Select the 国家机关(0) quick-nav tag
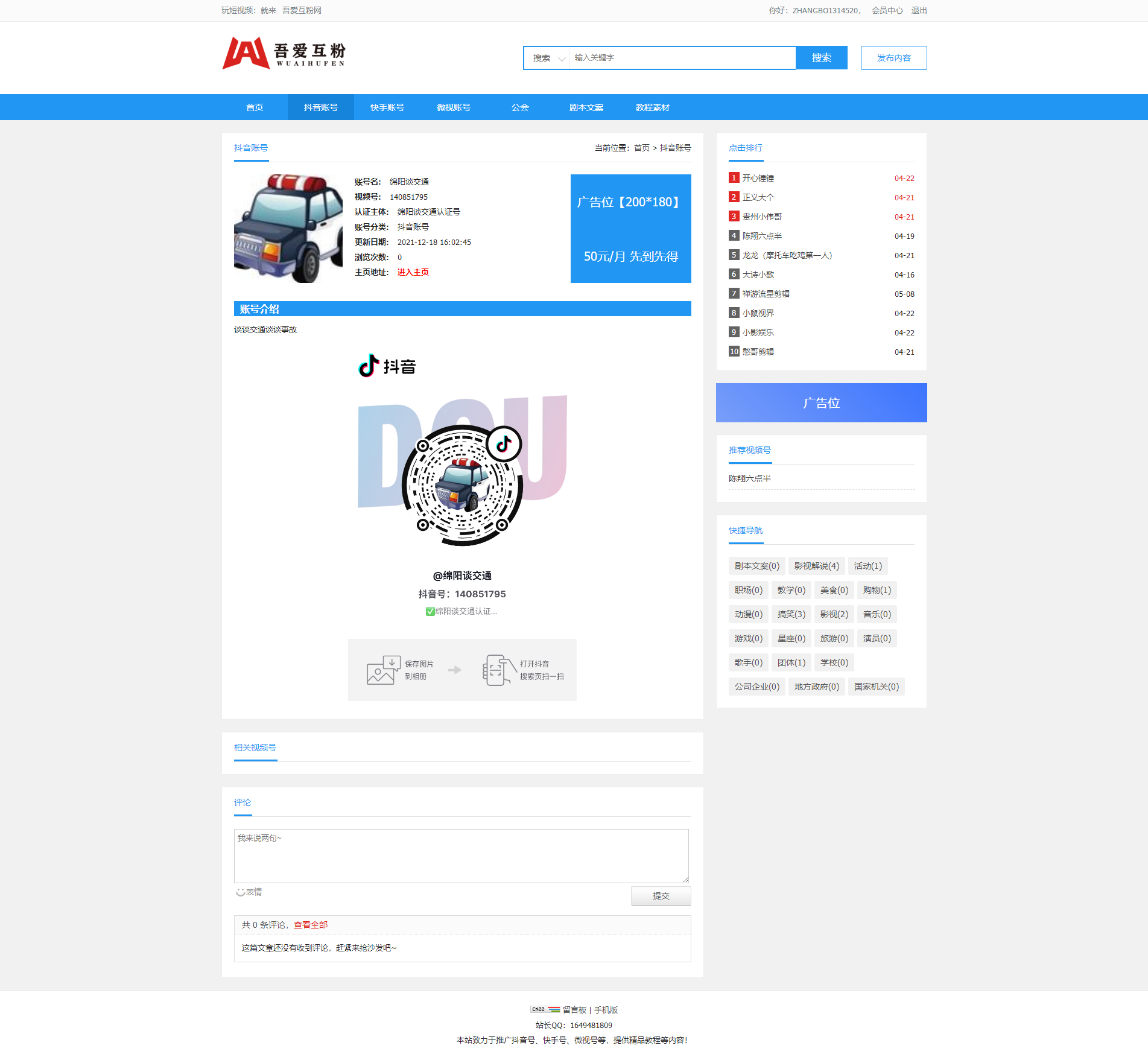The height and width of the screenshot is (1060, 1148). pyautogui.click(x=876, y=687)
